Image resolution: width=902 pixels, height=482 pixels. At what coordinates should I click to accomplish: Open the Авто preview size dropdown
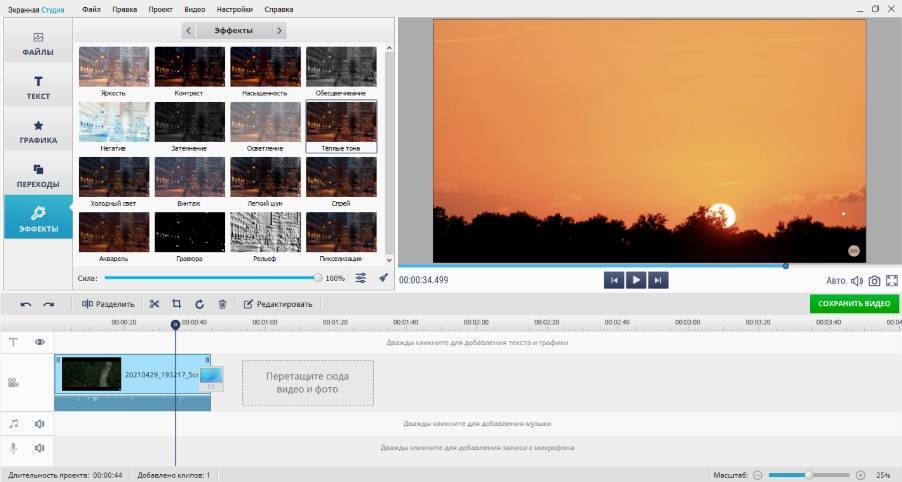click(836, 281)
